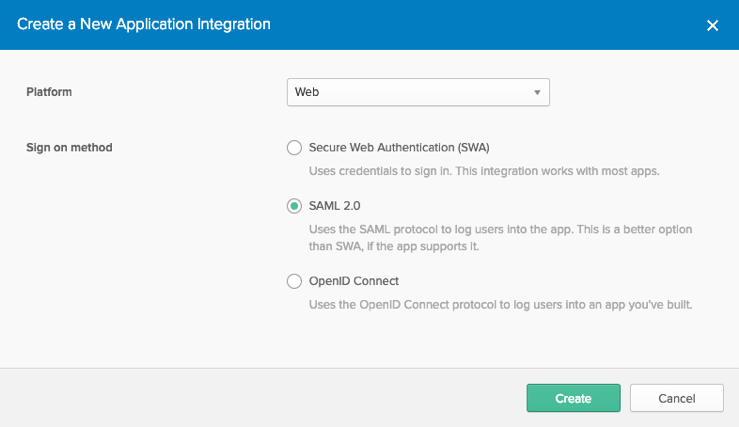This screenshot has height=427, width=739.
Task: Click the "Sign on method" label
Action: coord(68,148)
